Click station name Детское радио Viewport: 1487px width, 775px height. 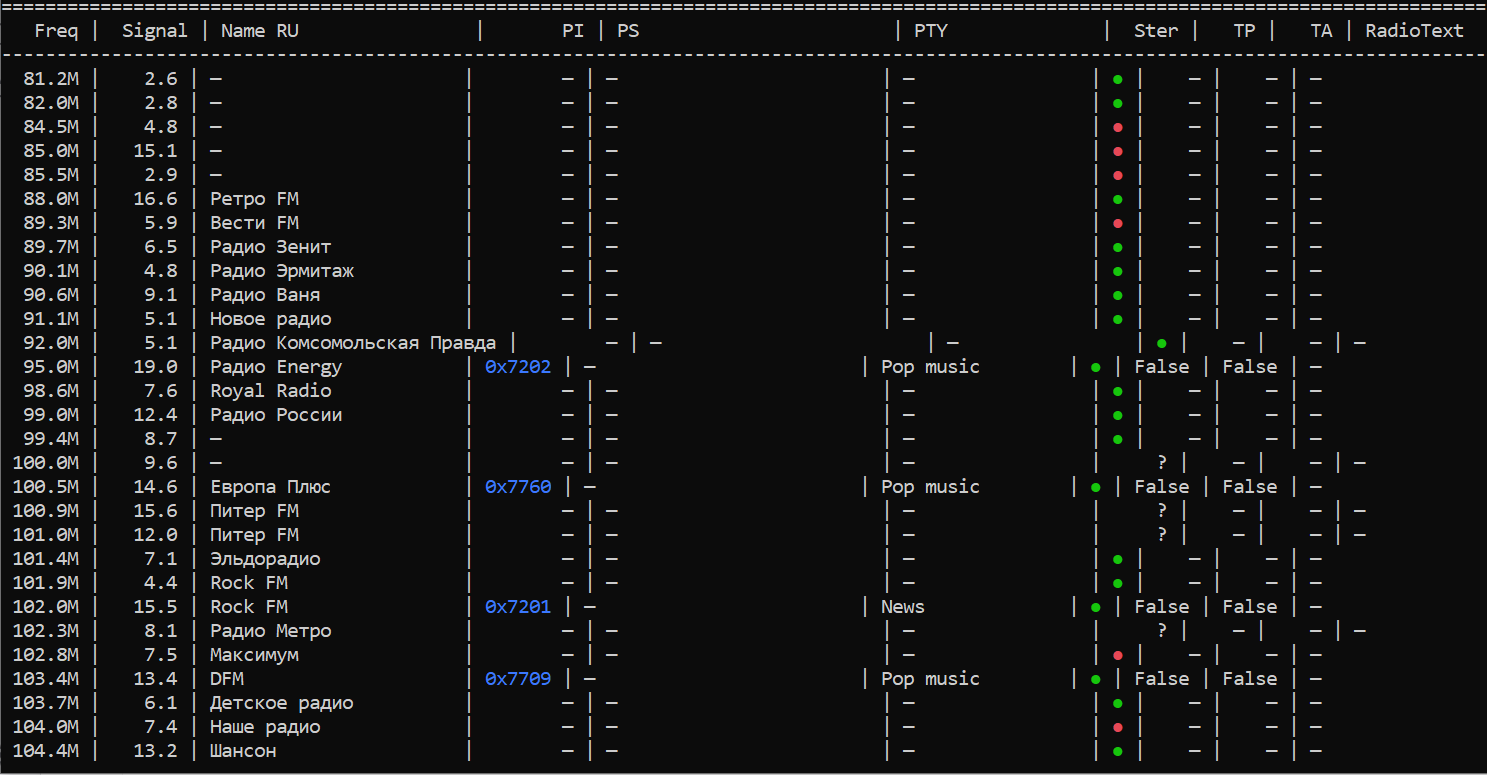(282, 703)
